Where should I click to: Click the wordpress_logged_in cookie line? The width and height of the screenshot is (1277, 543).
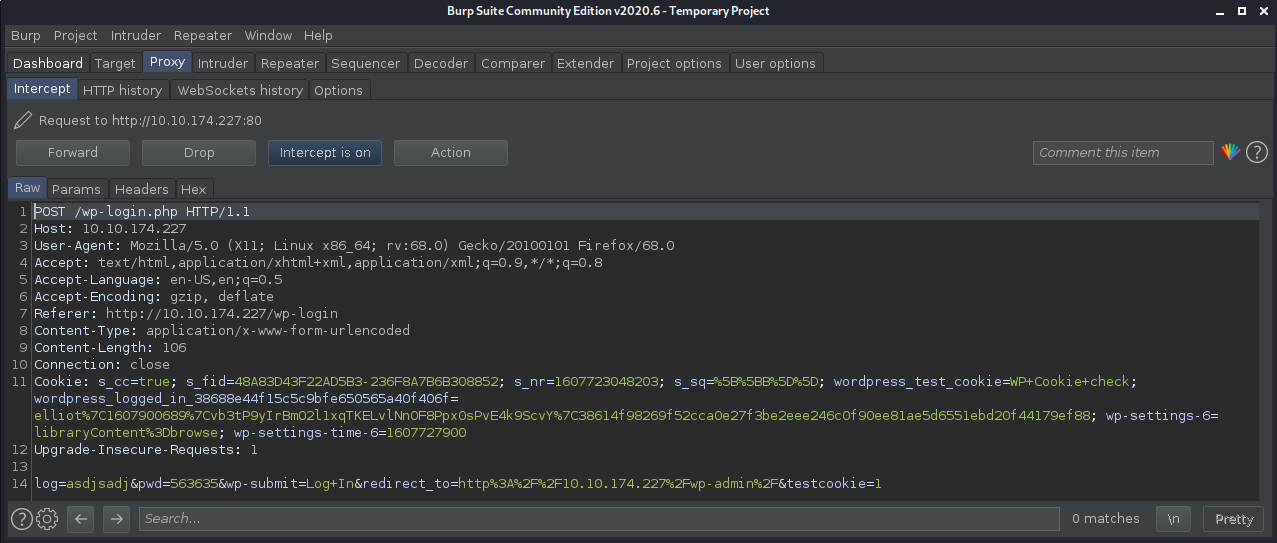pyautogui.click(x=246, y=398)
